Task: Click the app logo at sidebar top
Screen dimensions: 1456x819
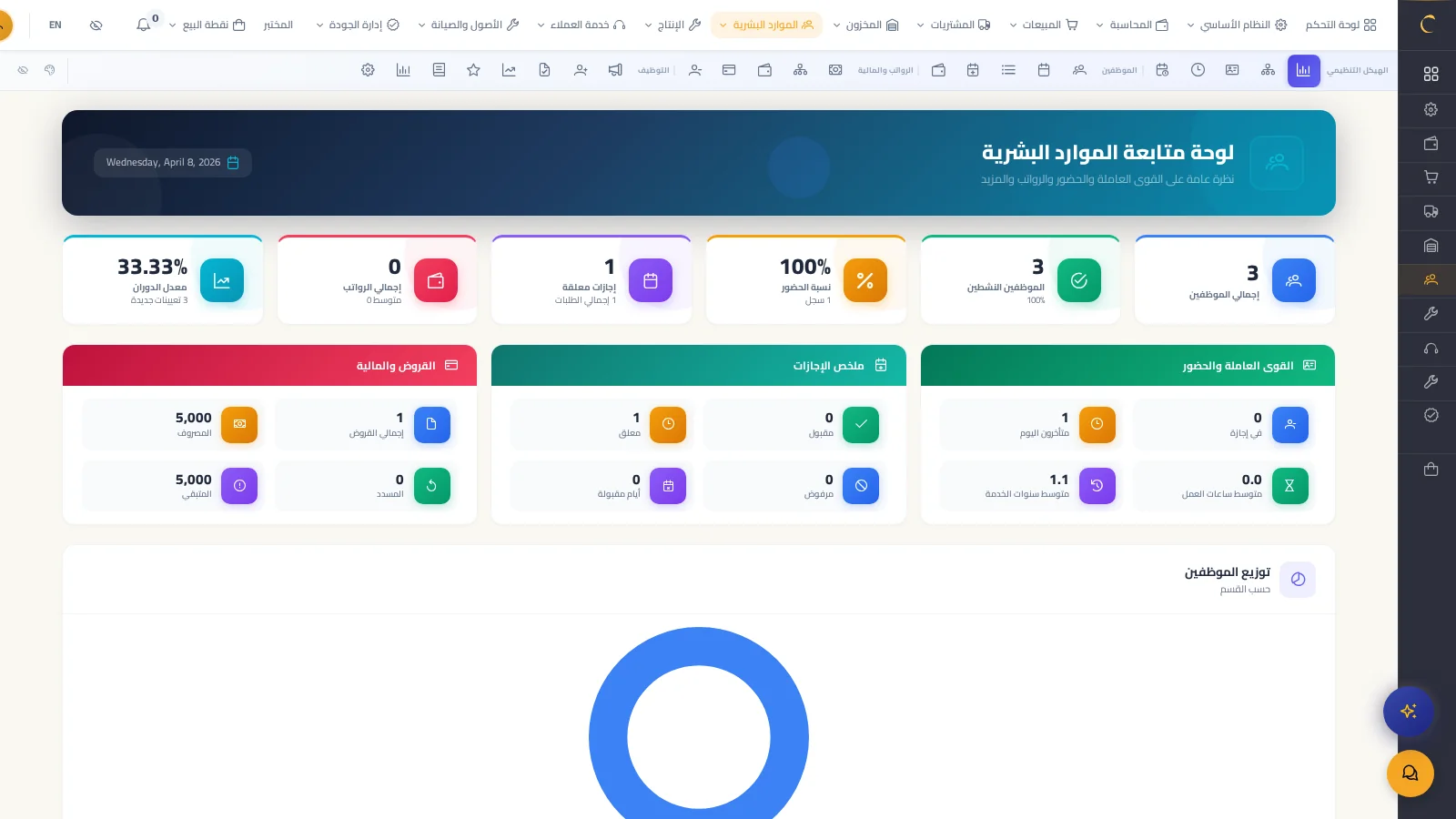Action: [x=1427, y=25]
